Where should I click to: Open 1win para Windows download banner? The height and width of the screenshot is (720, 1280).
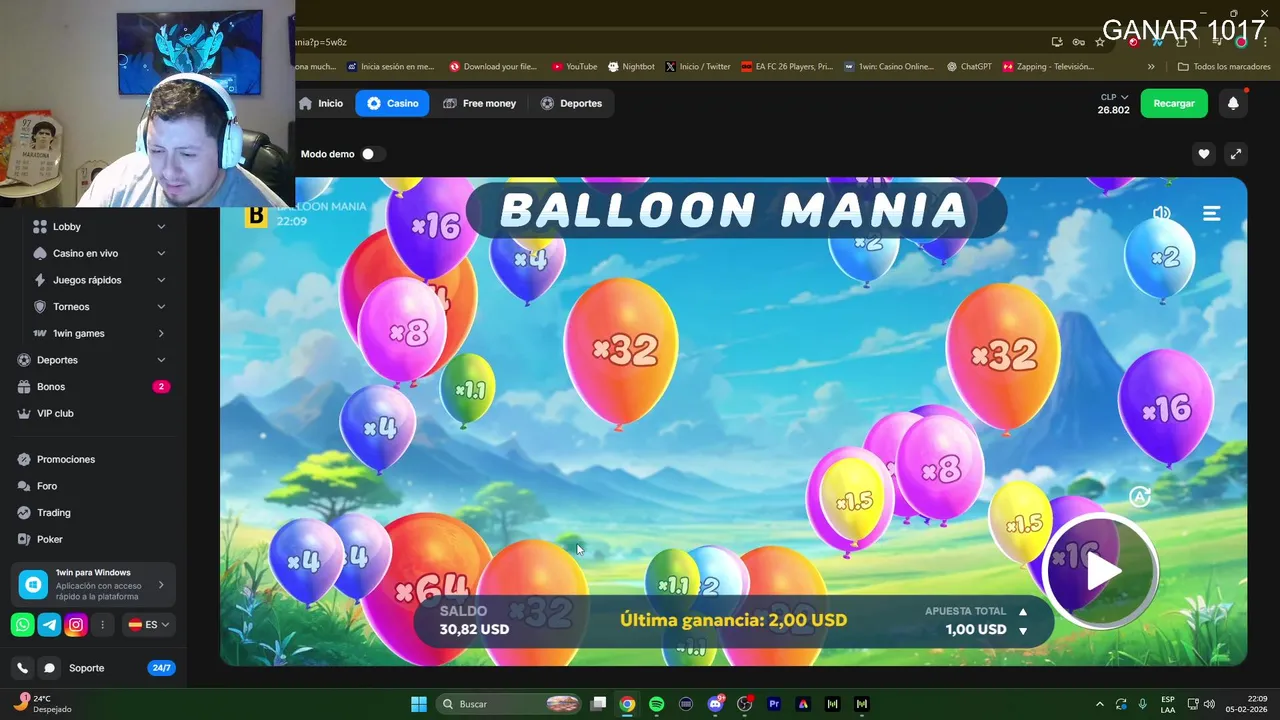[x=94, y=585]
